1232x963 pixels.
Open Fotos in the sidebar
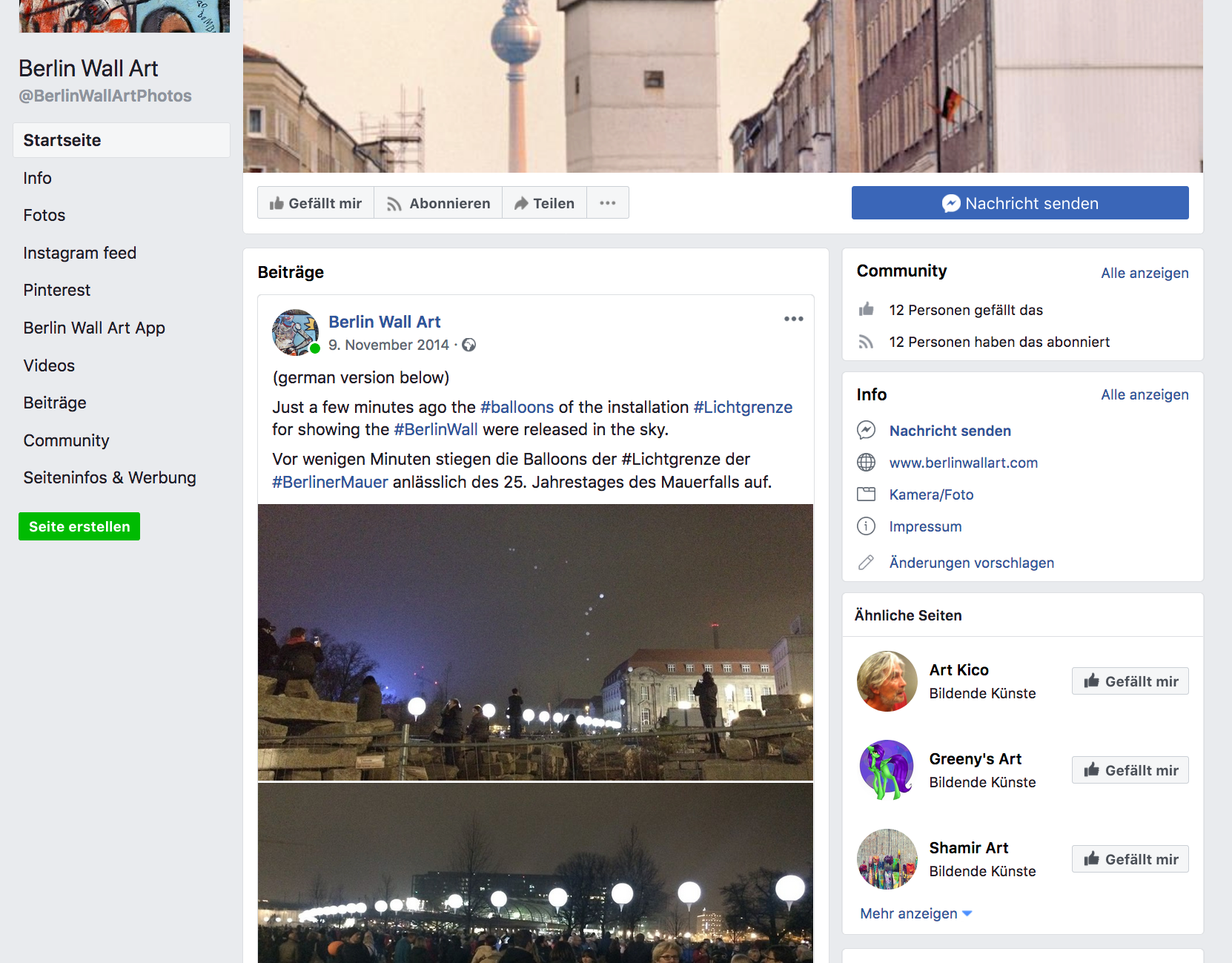[x=44, y=215]
